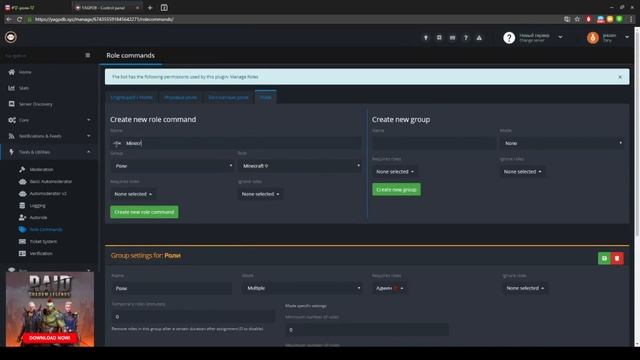The height and width of the screenshot is (360, 640).
Task: Open Stats in the sidebar
Action: point(24,88)
